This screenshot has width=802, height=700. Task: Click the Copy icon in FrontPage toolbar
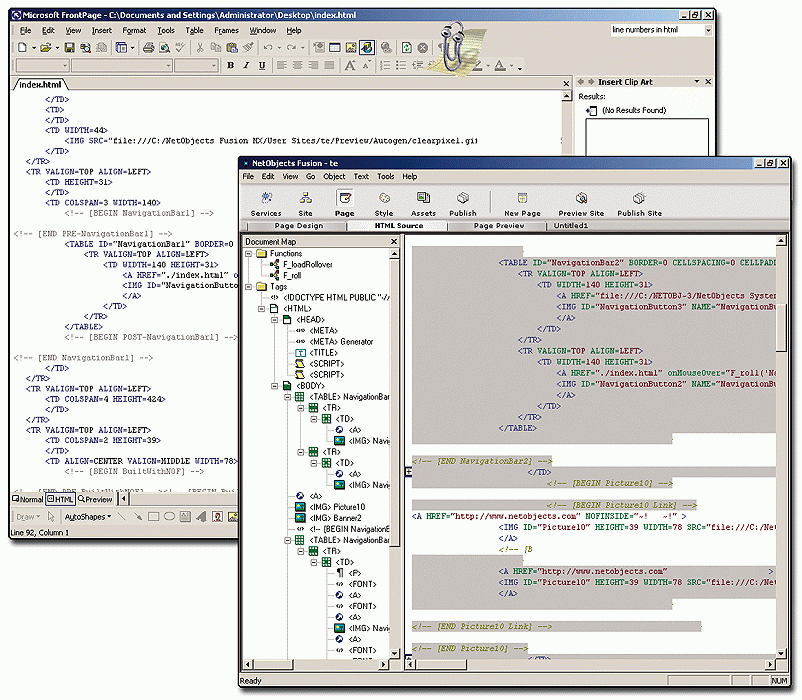coord(216,48)
